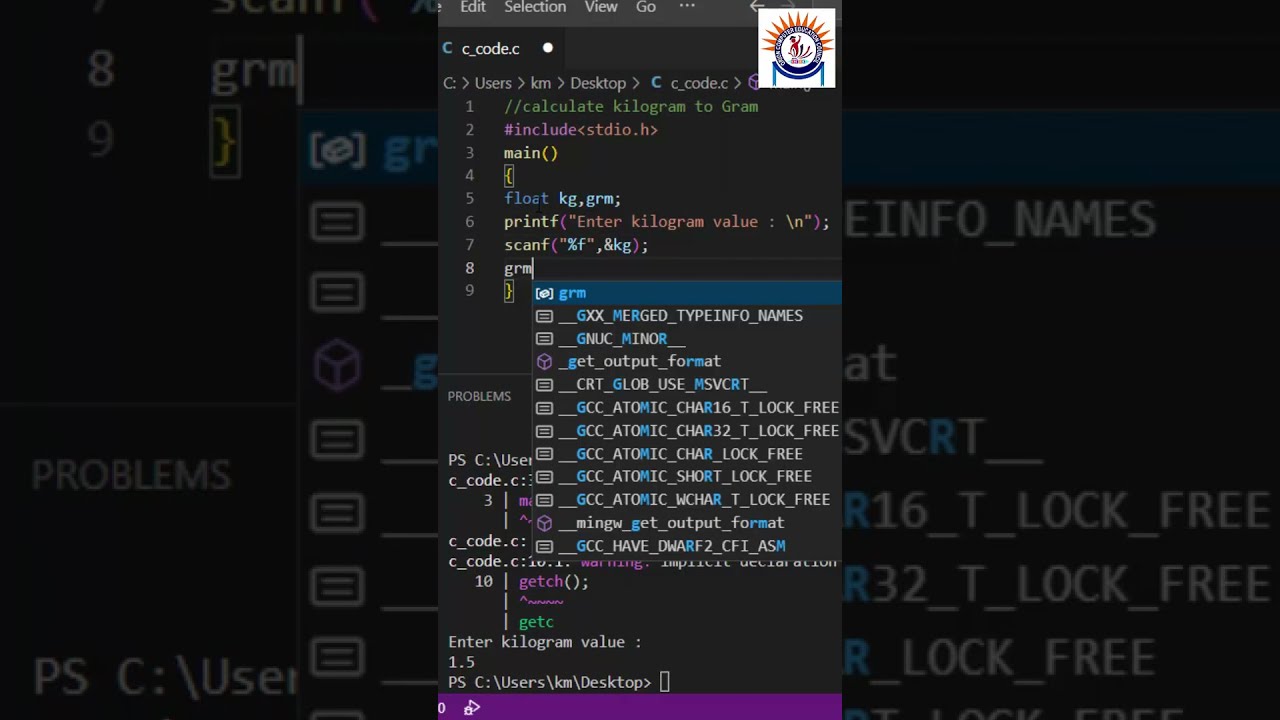This screenshot has height=720, width=1280.
Task: Choose __GXX_MERGED_TYPEINFO_NAMES suggestion
Action: point(687,316)
